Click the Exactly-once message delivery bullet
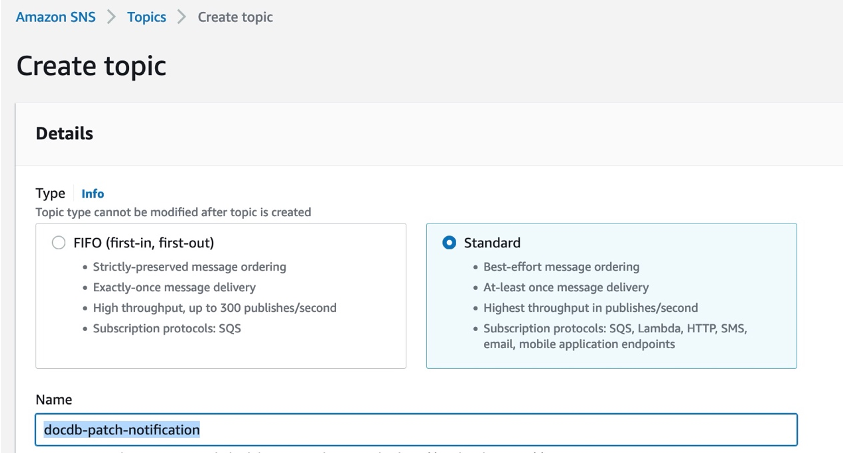 (x=185, y=287)
